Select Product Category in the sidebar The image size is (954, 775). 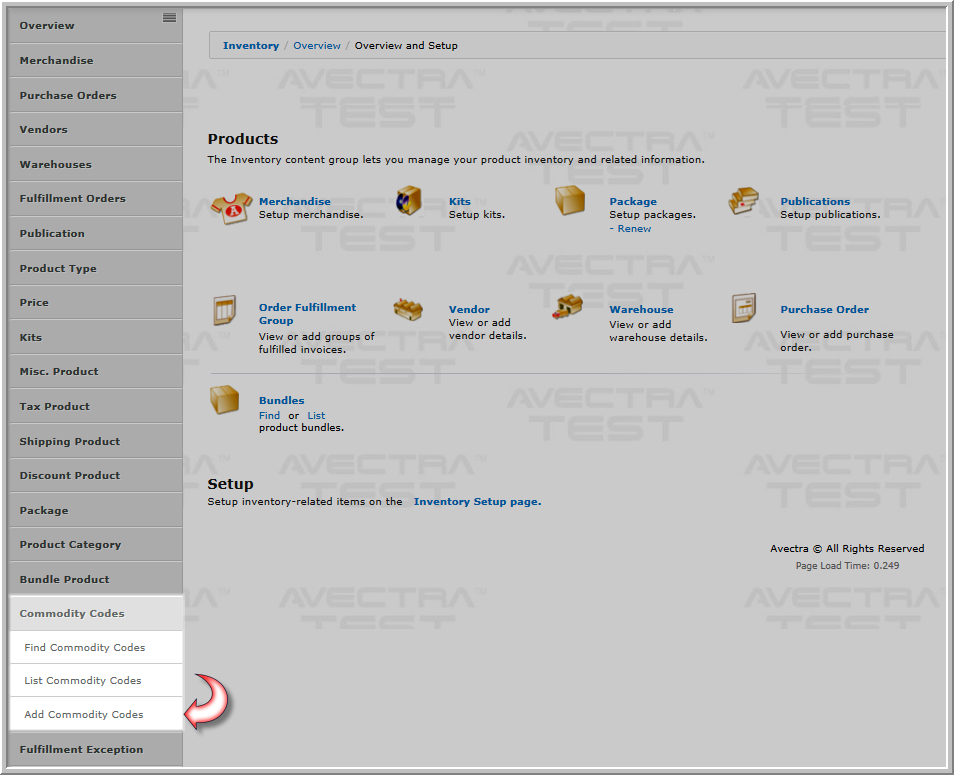pyautogui.click(x=96, y=544)
